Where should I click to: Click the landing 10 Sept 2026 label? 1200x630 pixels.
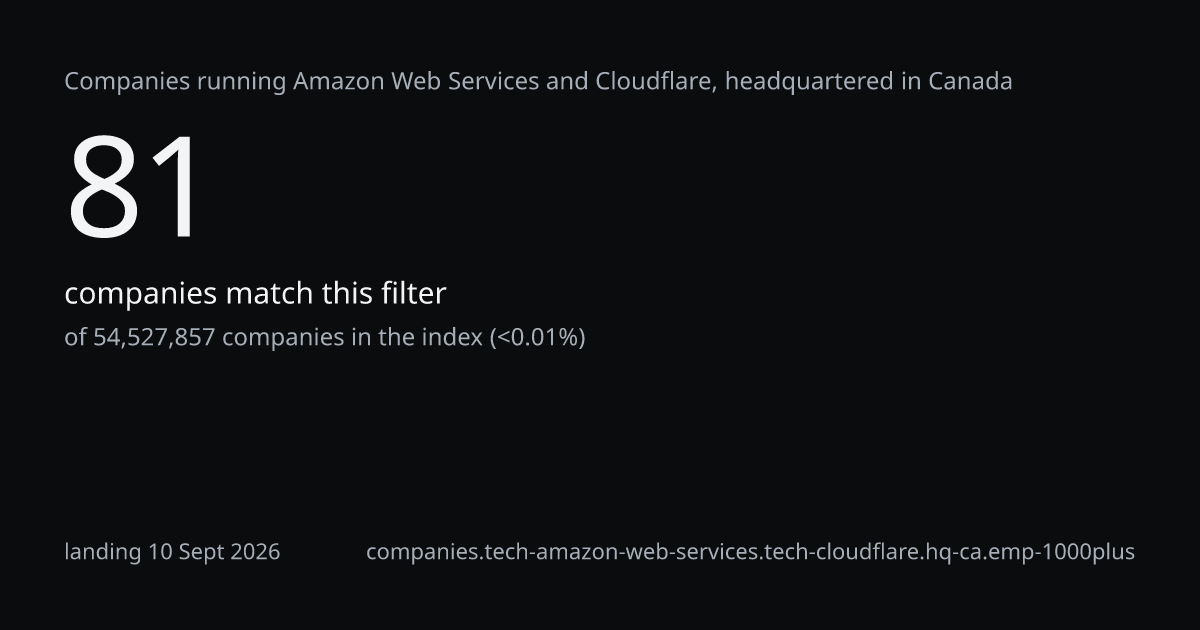click(172, 552)
